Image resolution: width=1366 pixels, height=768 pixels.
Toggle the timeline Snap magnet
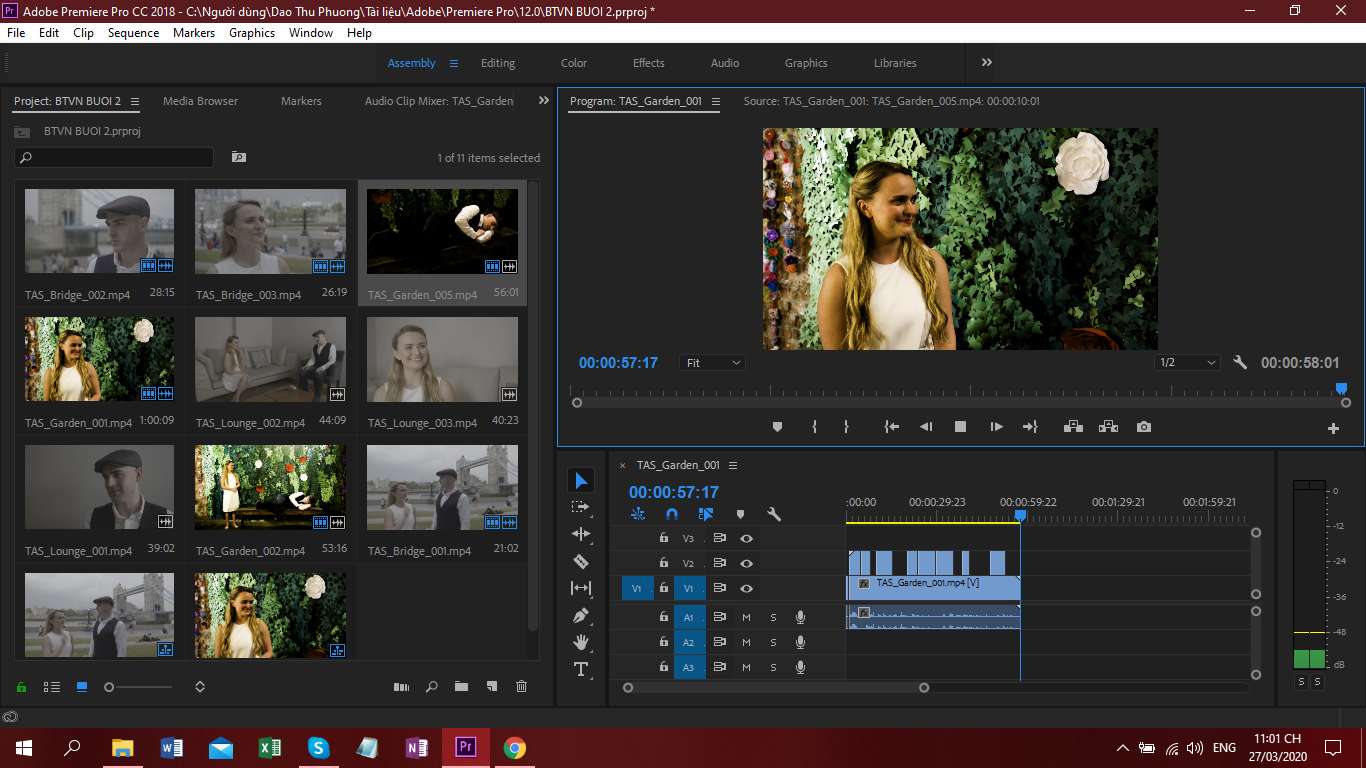point(672,514)
